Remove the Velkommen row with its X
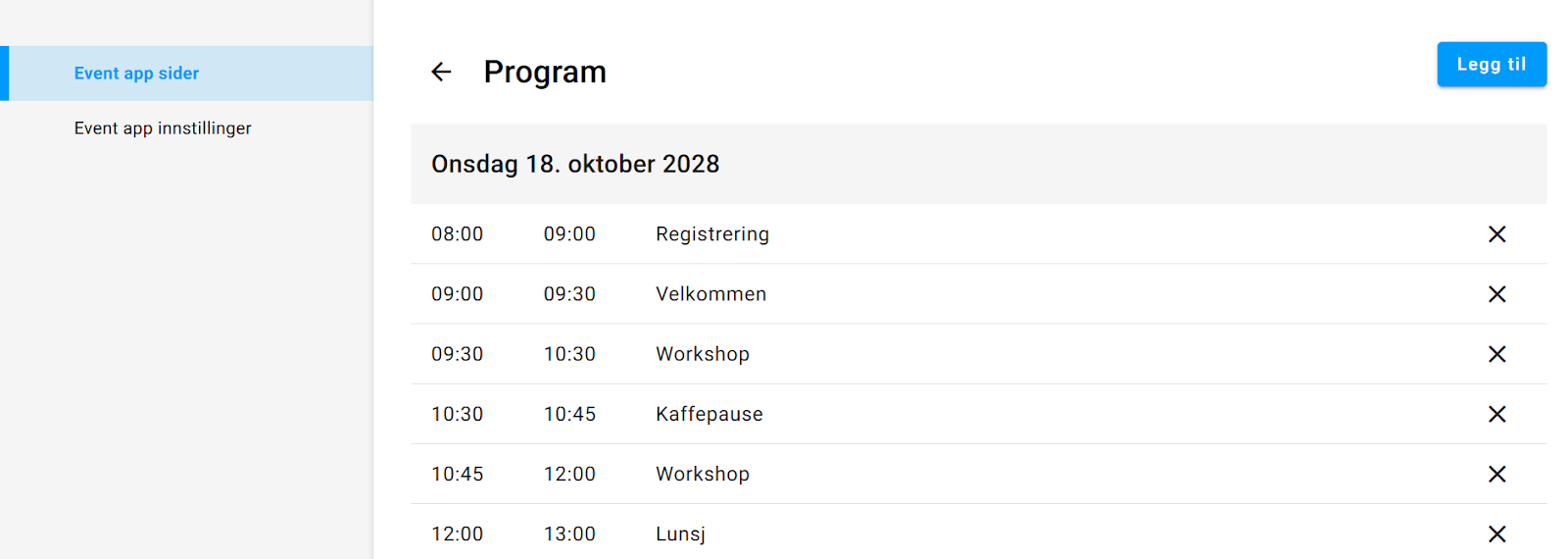 pyautogui.click(x=1496, y=294)
